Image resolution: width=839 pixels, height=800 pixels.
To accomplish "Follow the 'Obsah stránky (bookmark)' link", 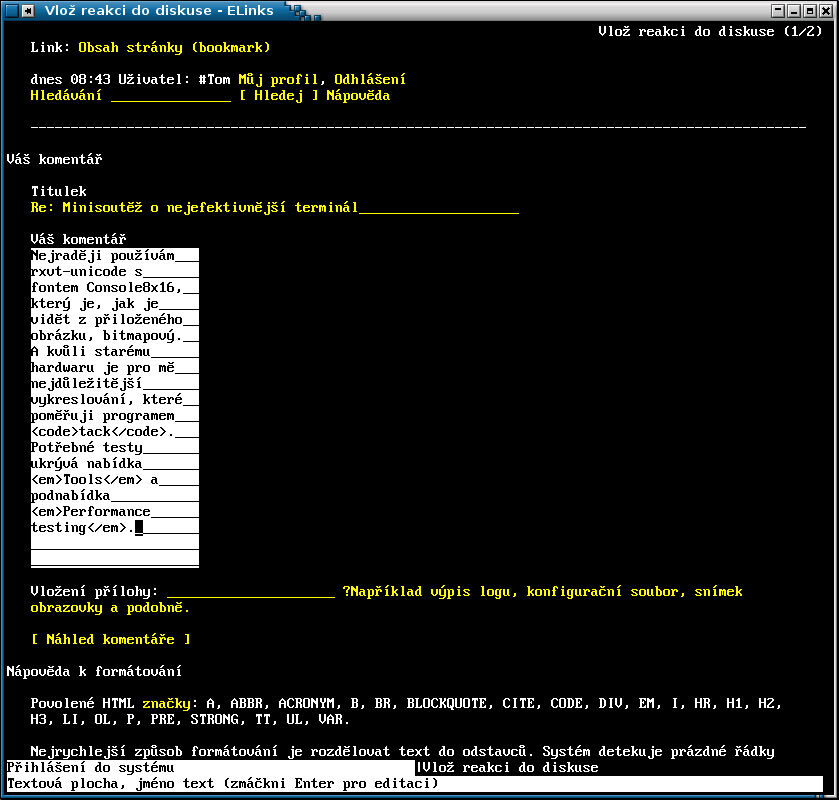I will point(174,48).
